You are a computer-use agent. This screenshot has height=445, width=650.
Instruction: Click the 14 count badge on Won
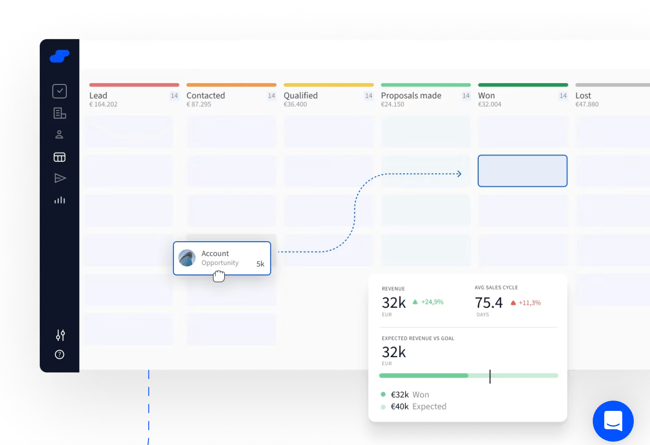coord(563,96)
